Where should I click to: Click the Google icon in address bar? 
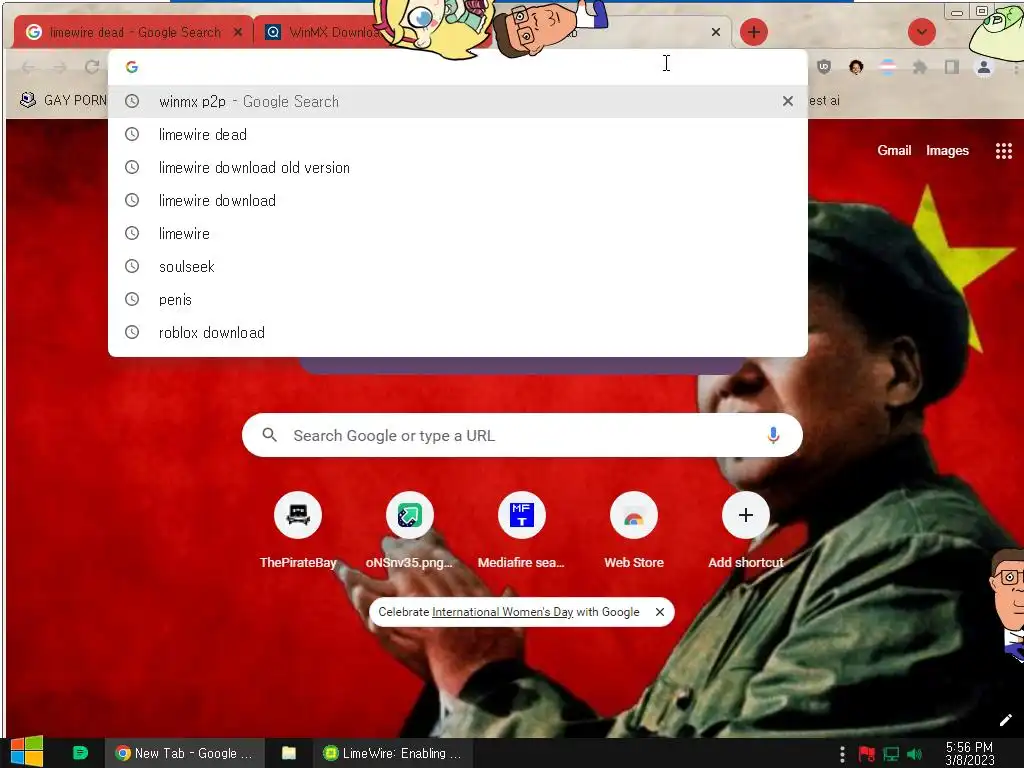(132, 67)
